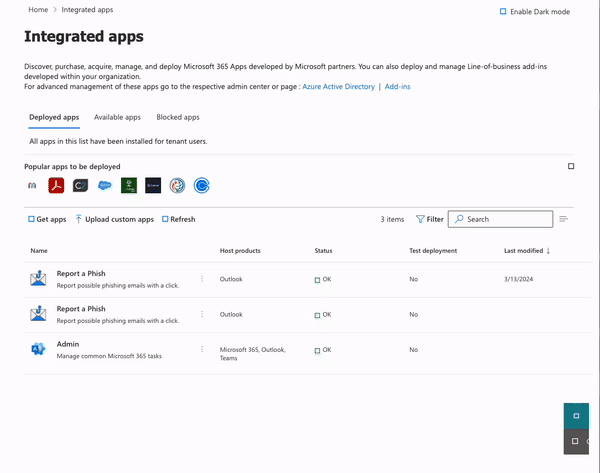Open the Add-ins link
This screenshot has height=473, width=600.
tap(398, 86)
